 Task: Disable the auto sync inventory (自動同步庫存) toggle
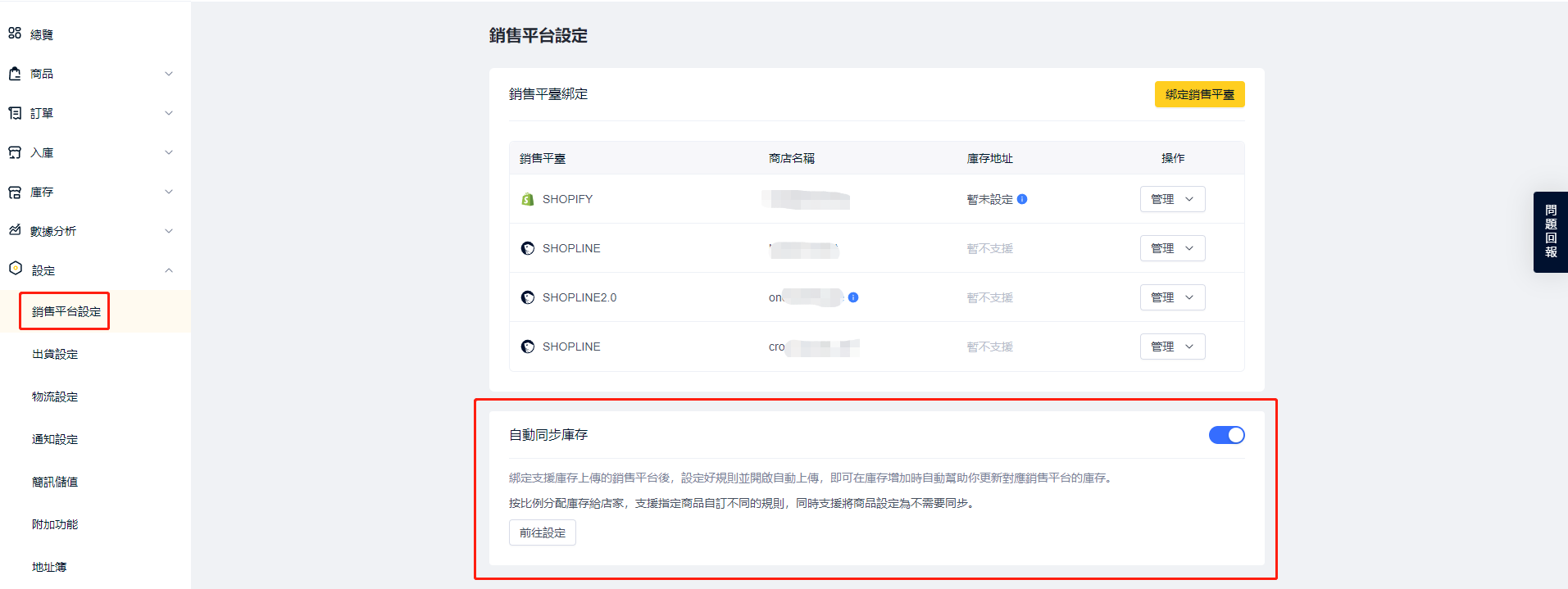pos(1226,435)
